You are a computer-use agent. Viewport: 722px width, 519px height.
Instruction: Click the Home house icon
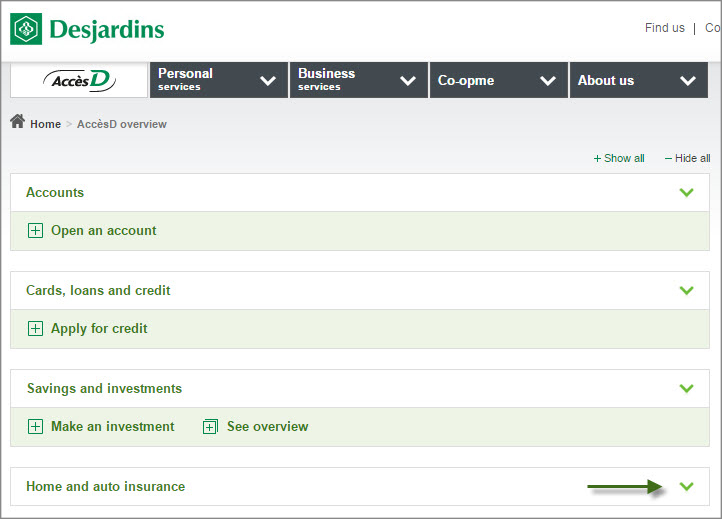17,122
